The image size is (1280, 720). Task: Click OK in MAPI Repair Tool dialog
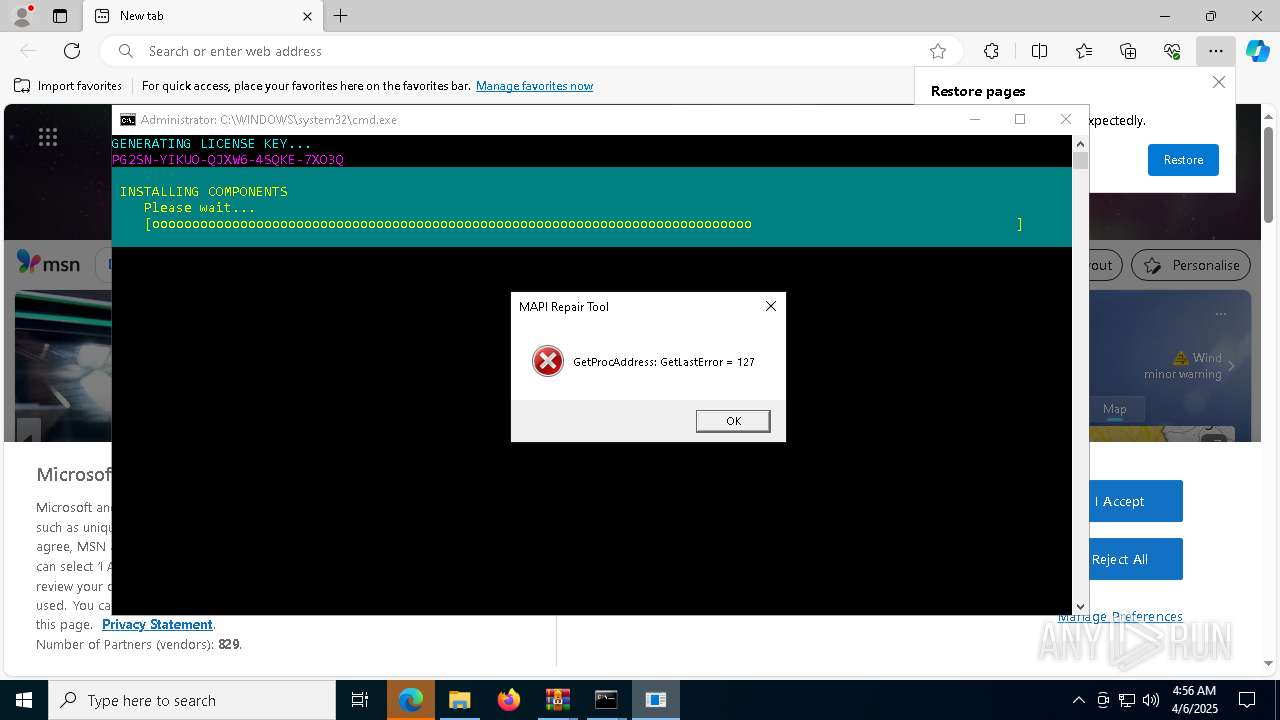pyautogui.click(x=733, y=421)
